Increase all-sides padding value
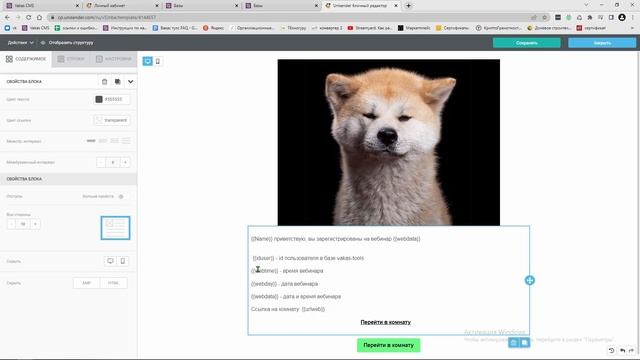The image size is (640, 360). (35, 224)
